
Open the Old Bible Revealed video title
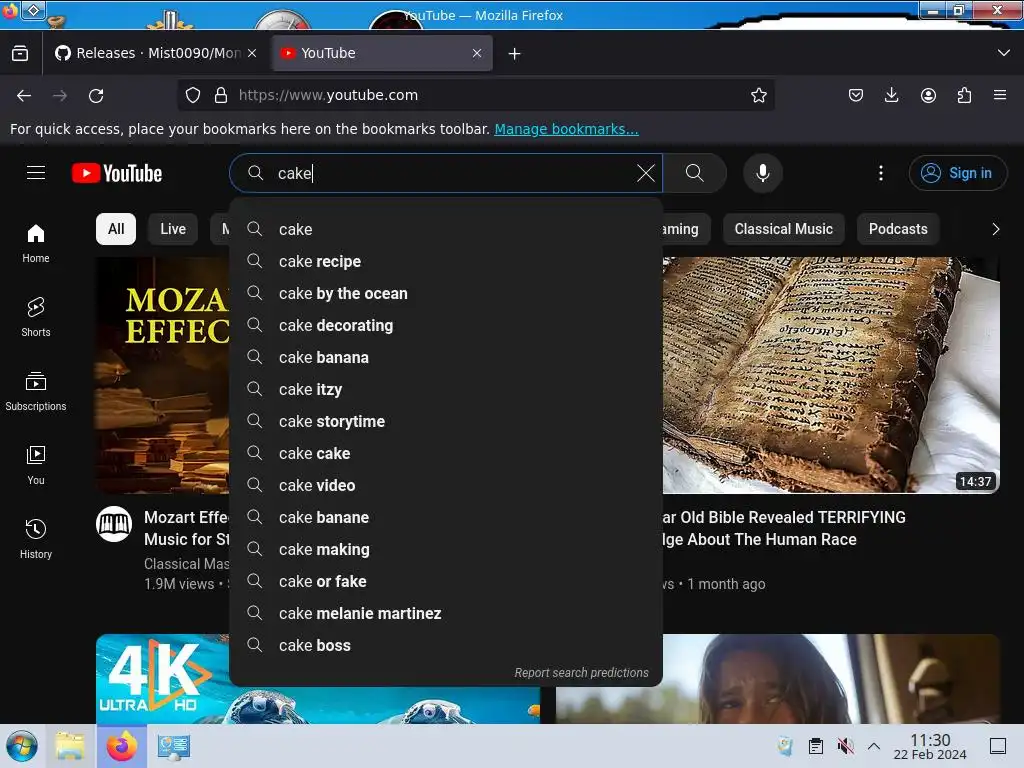784,528
